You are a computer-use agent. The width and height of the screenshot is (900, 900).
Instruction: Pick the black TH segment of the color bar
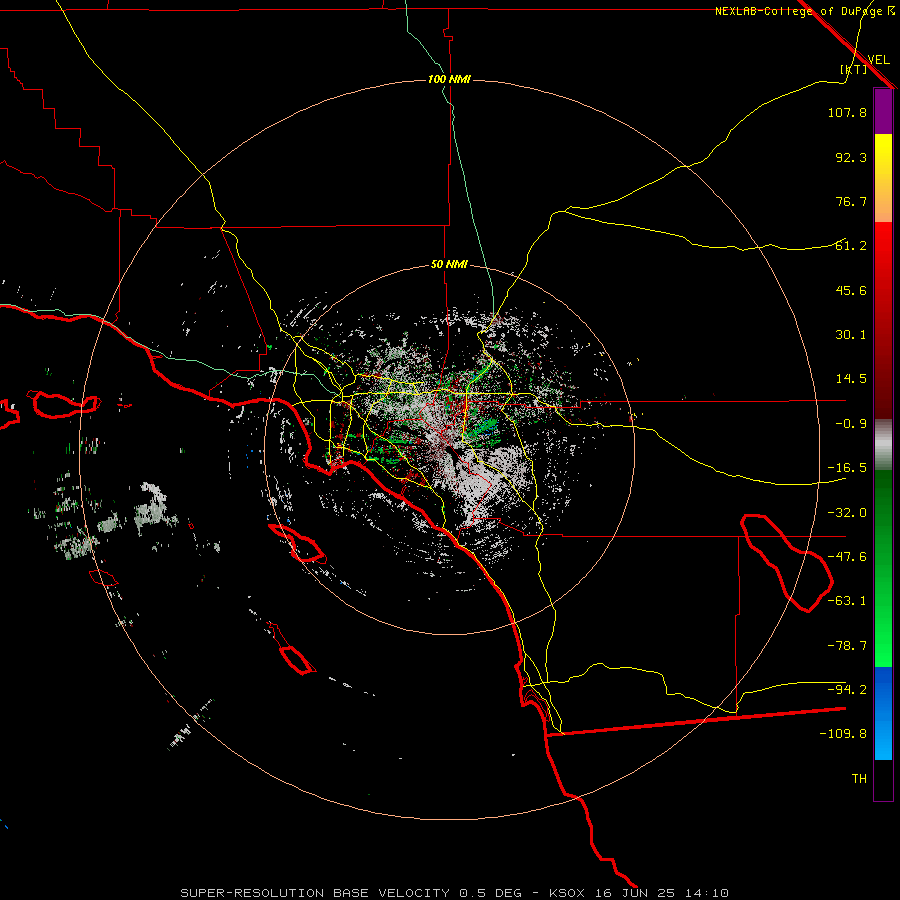tap(883, 779)
